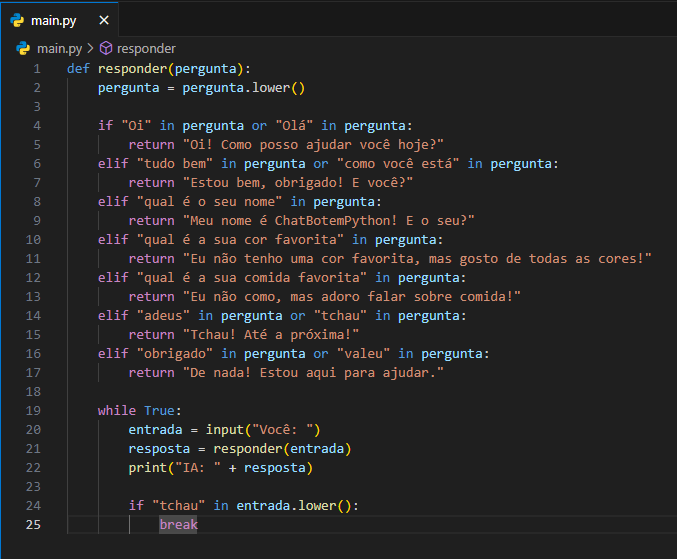This screenshot has width=677, height=559.
Task: Click the Python icon in the main.py tab
Action: click(x=17, y=20)
